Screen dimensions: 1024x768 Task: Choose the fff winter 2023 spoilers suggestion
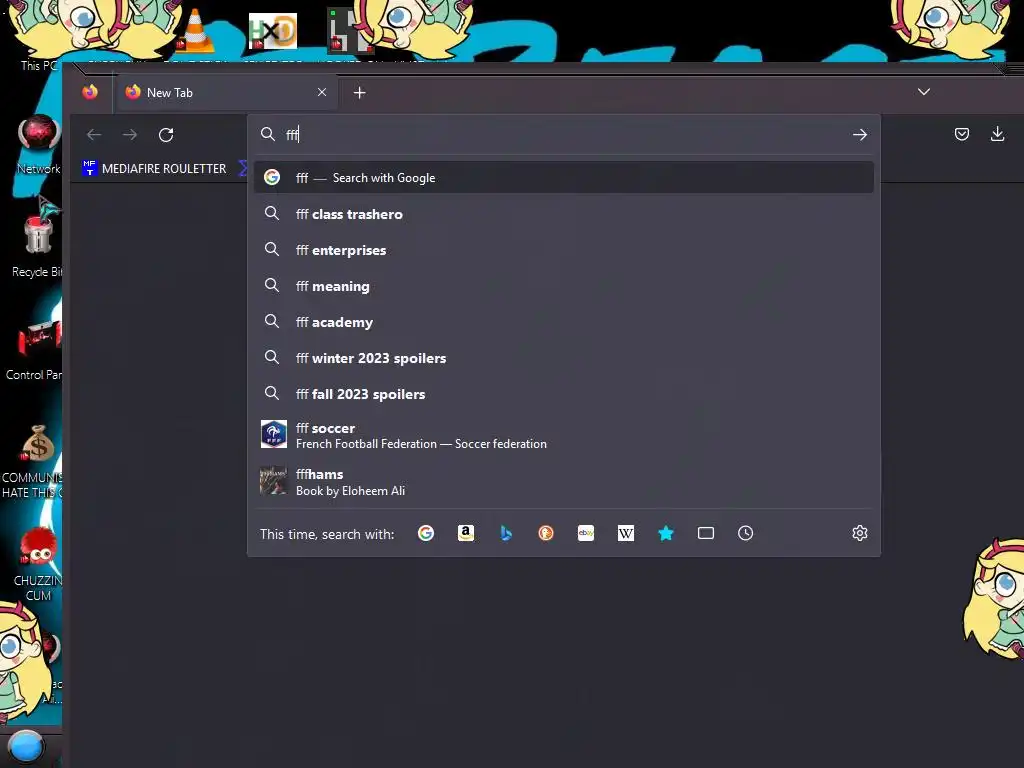click(x=564, y=358)
